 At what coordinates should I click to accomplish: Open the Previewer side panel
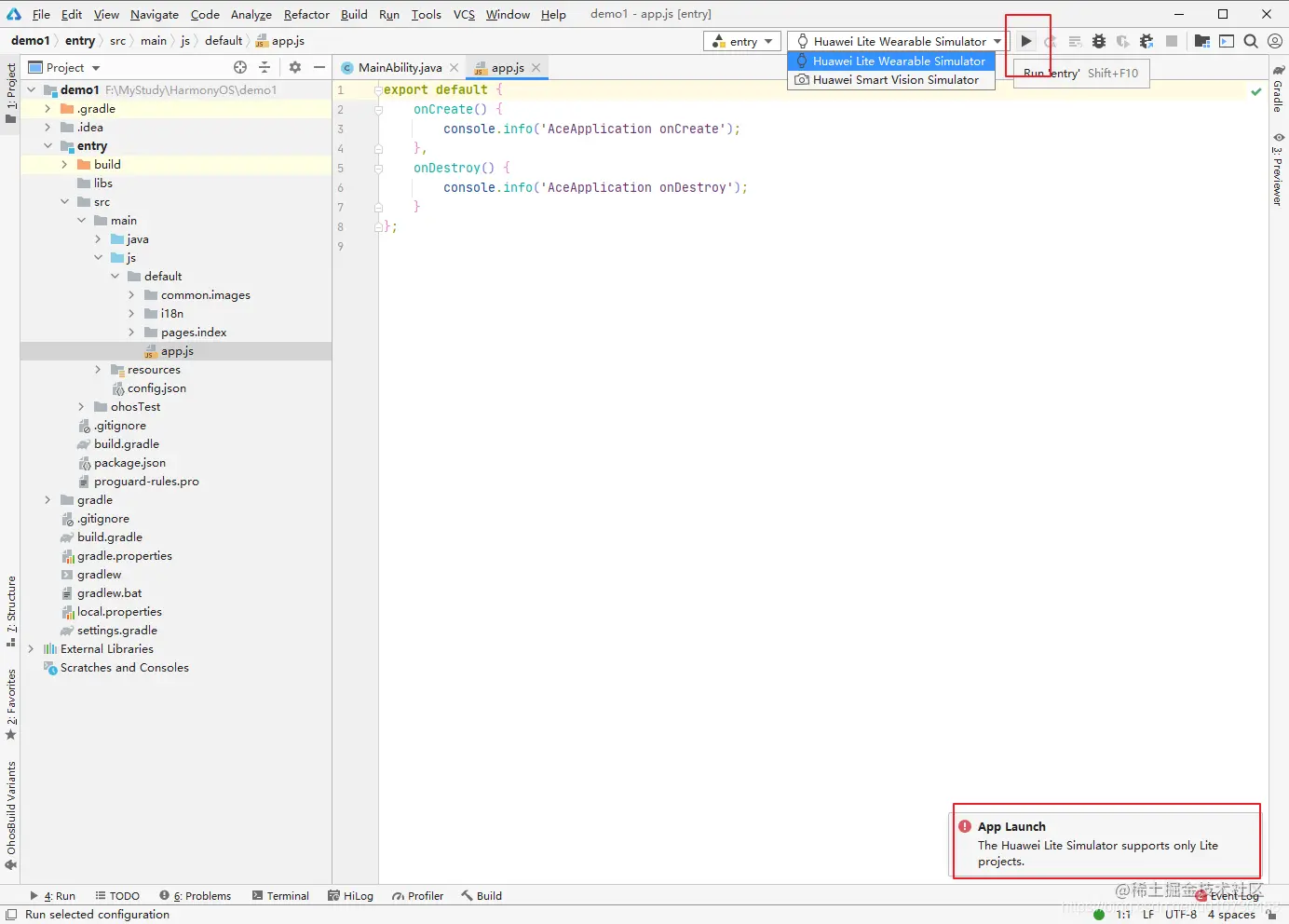click(1278, 170)
